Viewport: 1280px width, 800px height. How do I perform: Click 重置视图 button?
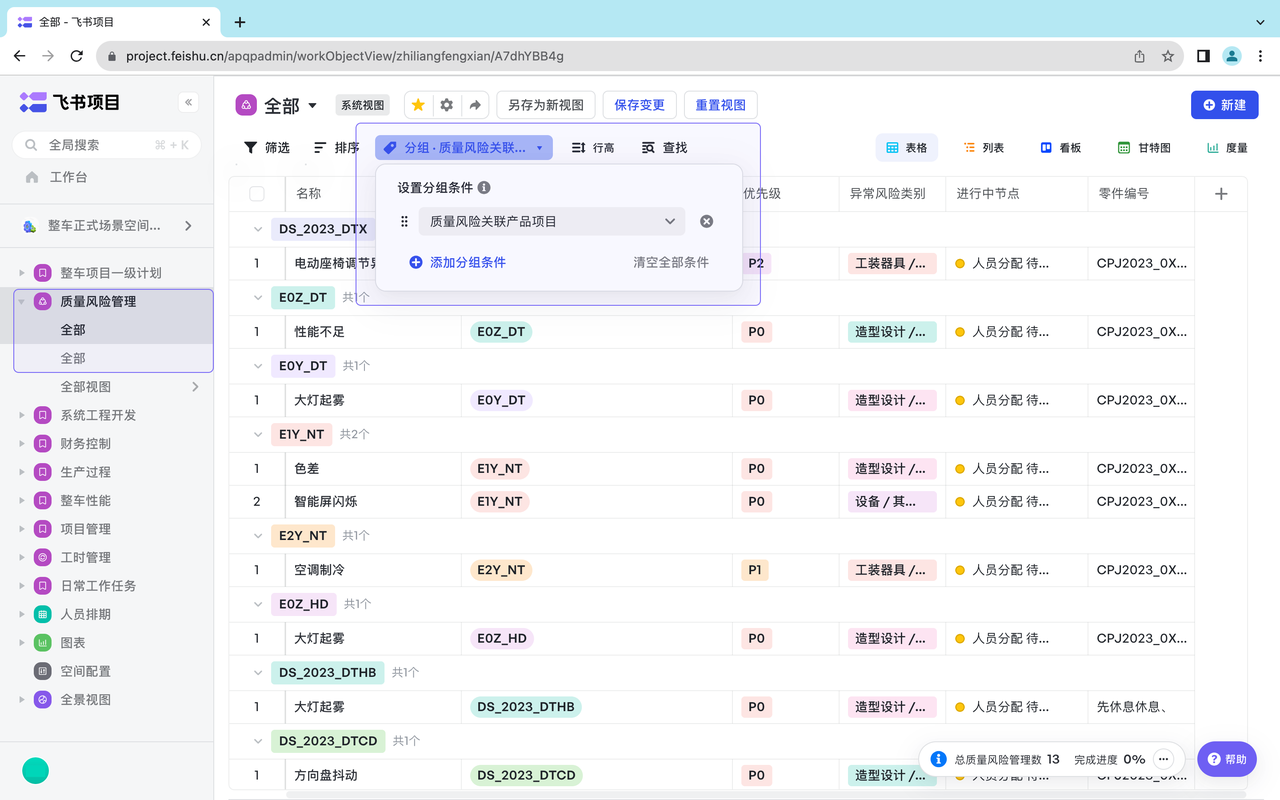click(x=721, y=105)
